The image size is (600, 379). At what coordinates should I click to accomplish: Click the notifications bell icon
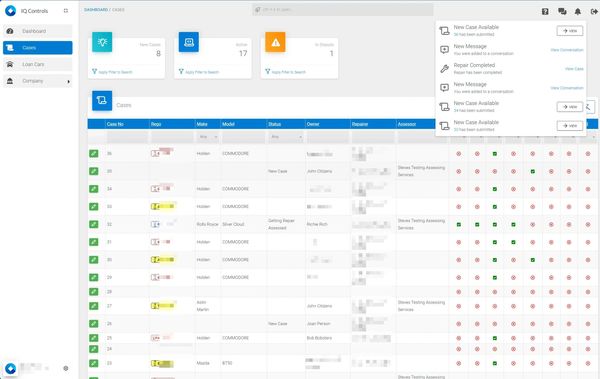point(578,11)
